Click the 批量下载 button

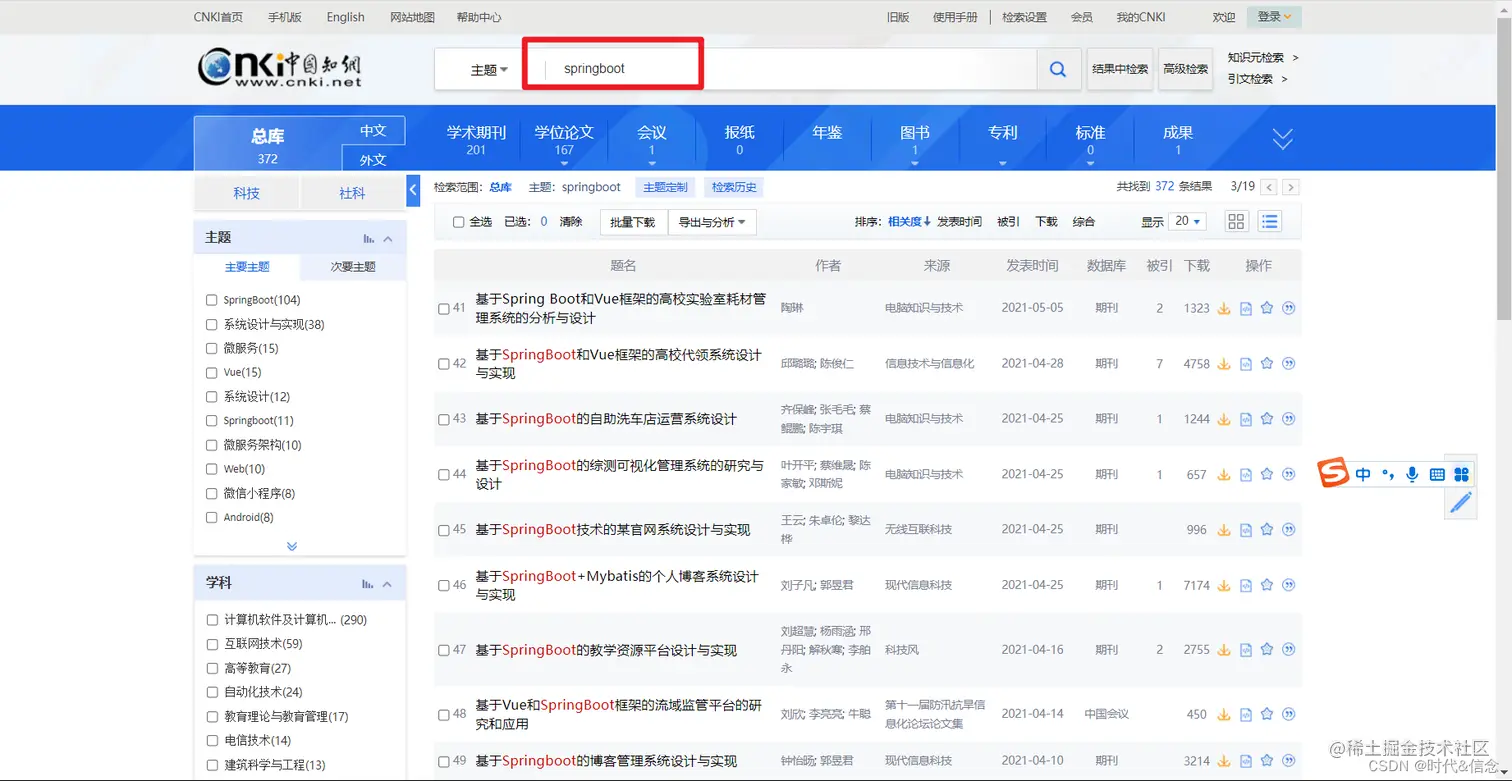click(x=633, y=222)
